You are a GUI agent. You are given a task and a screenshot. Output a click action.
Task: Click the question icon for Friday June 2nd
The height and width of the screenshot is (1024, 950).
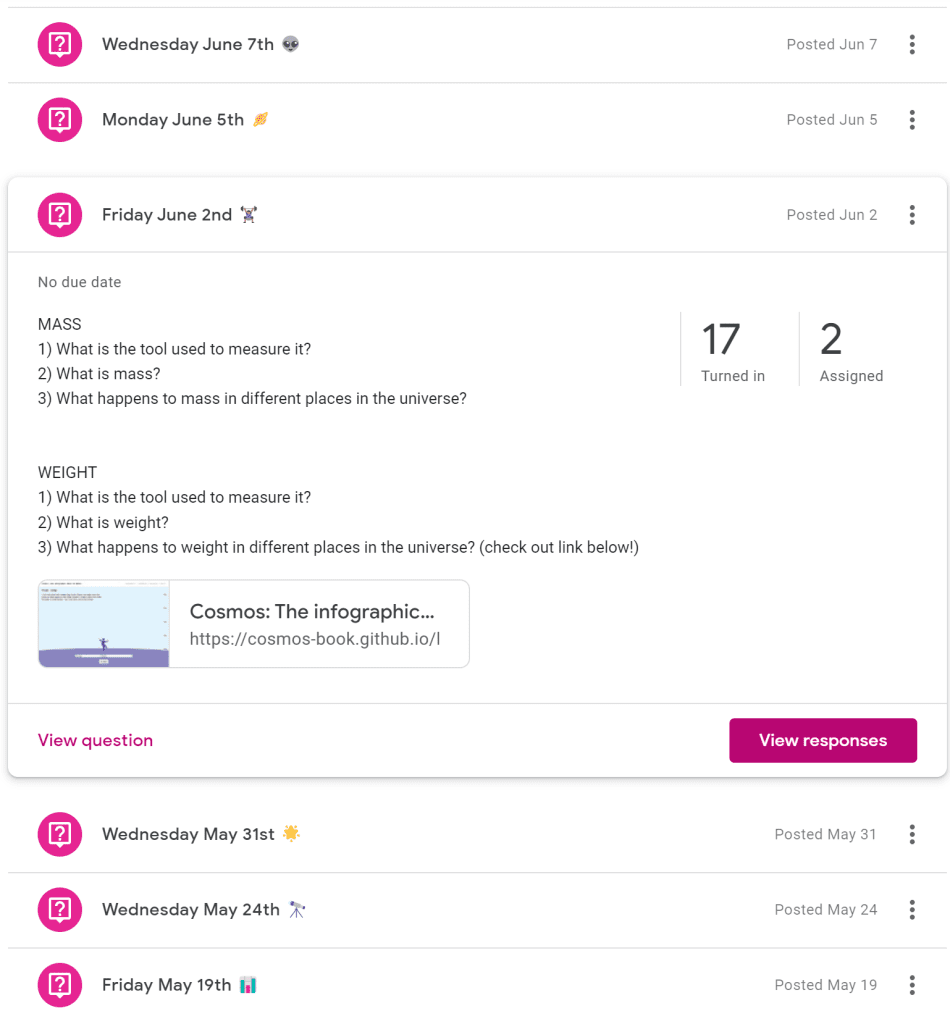coord(59,214)
